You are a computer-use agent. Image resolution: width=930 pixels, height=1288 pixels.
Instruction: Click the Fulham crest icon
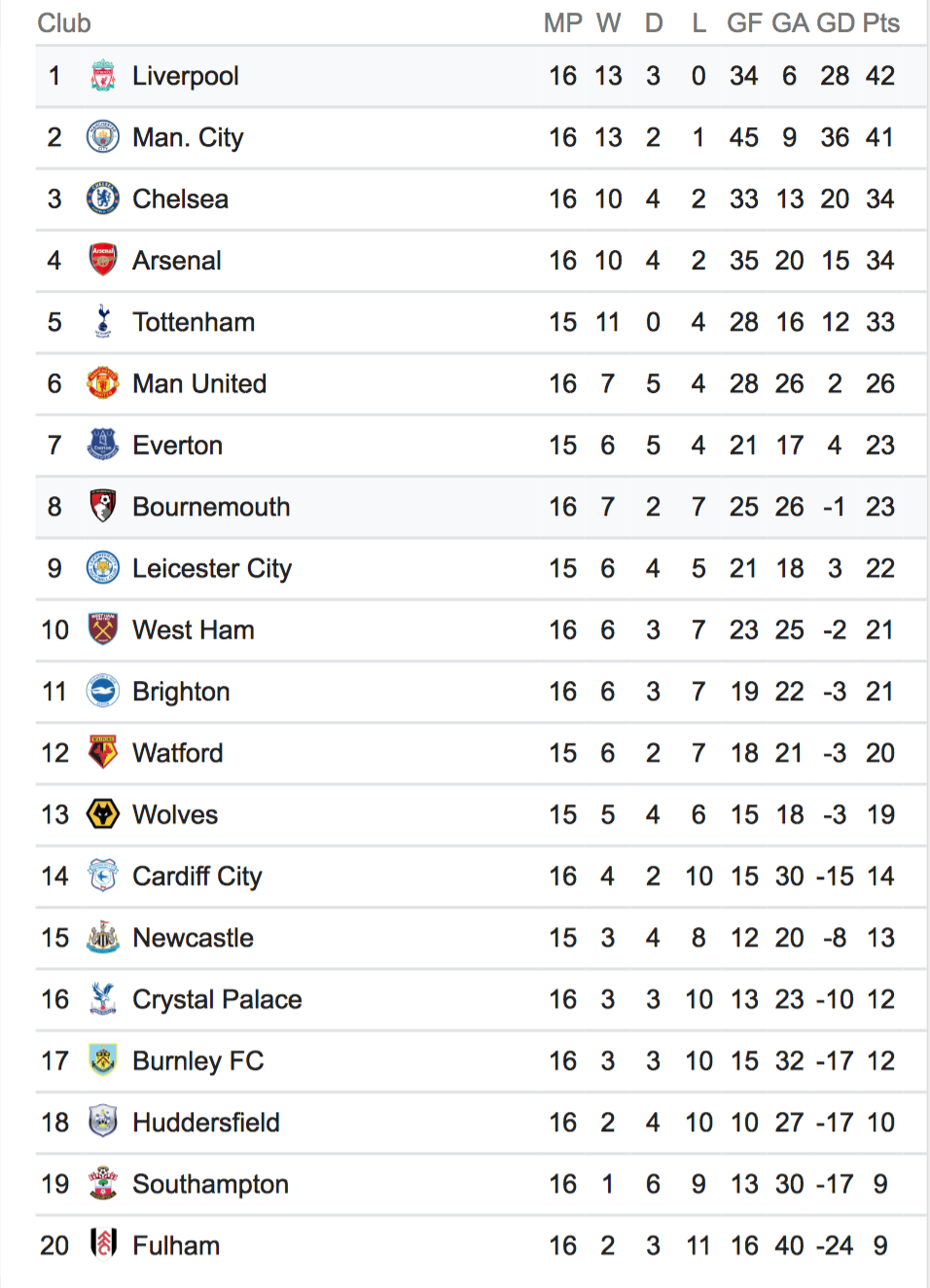(x=103, y=1244)
